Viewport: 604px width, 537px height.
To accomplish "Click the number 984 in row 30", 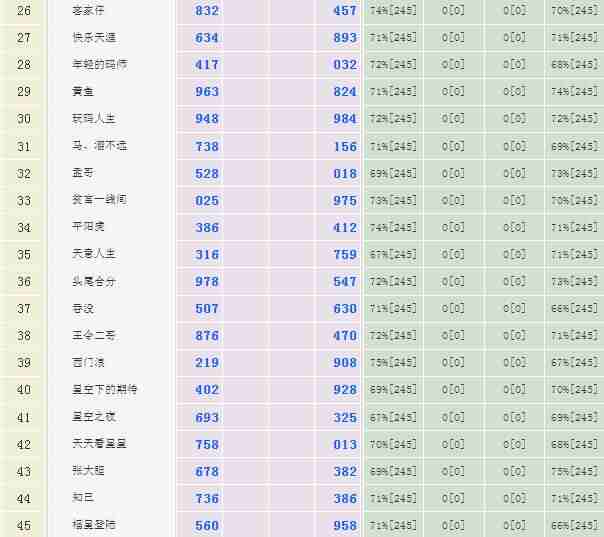I will (345, 119).
